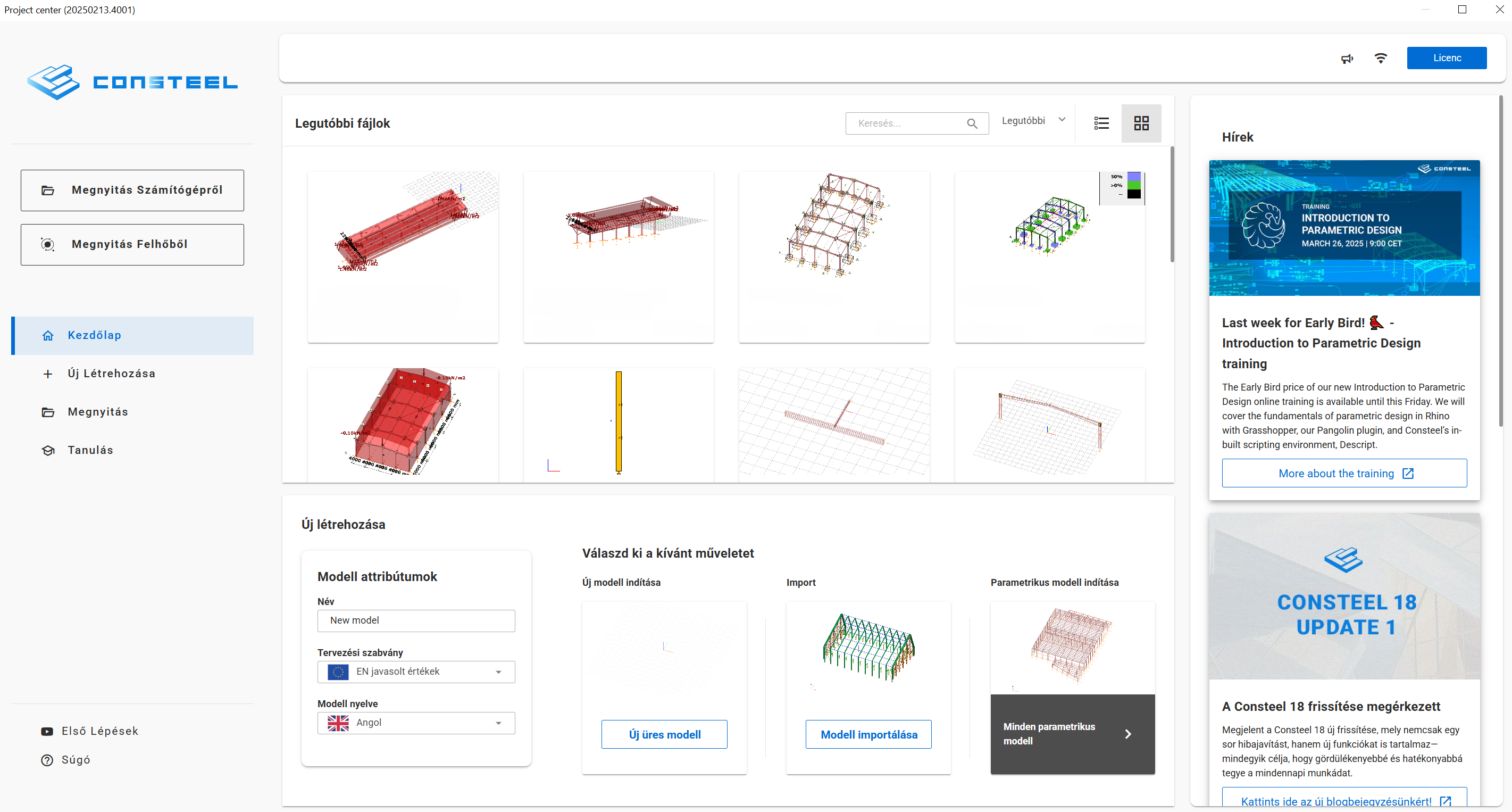1512x812 pixels.
Task: Click the recent files list scrollbar
Action: [1172, 204]
